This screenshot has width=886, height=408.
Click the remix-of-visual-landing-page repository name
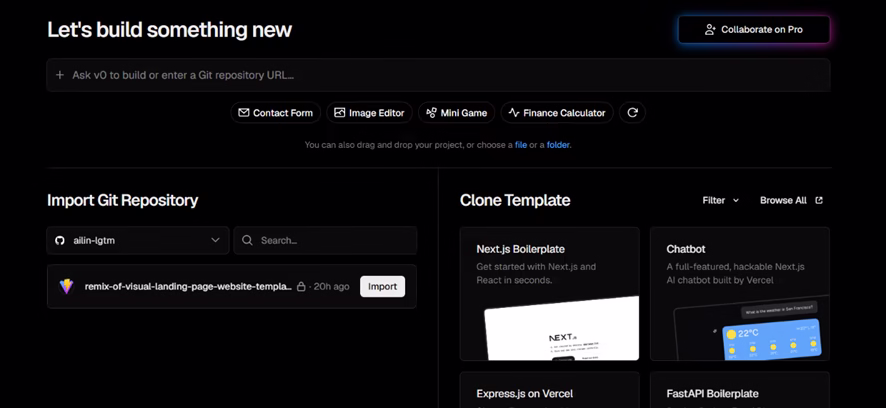tap(188, 287)
